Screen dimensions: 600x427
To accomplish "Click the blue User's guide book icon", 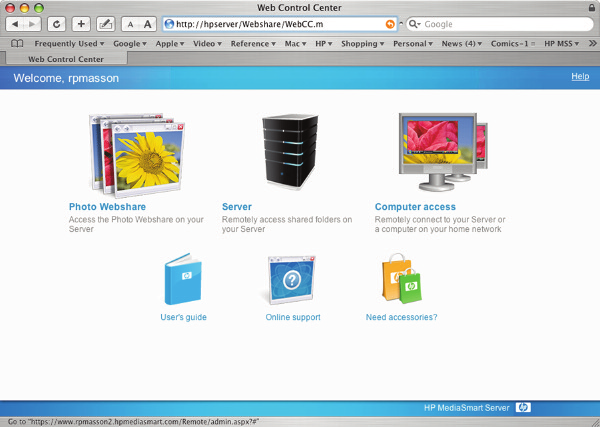I will [x=183, y=279].
